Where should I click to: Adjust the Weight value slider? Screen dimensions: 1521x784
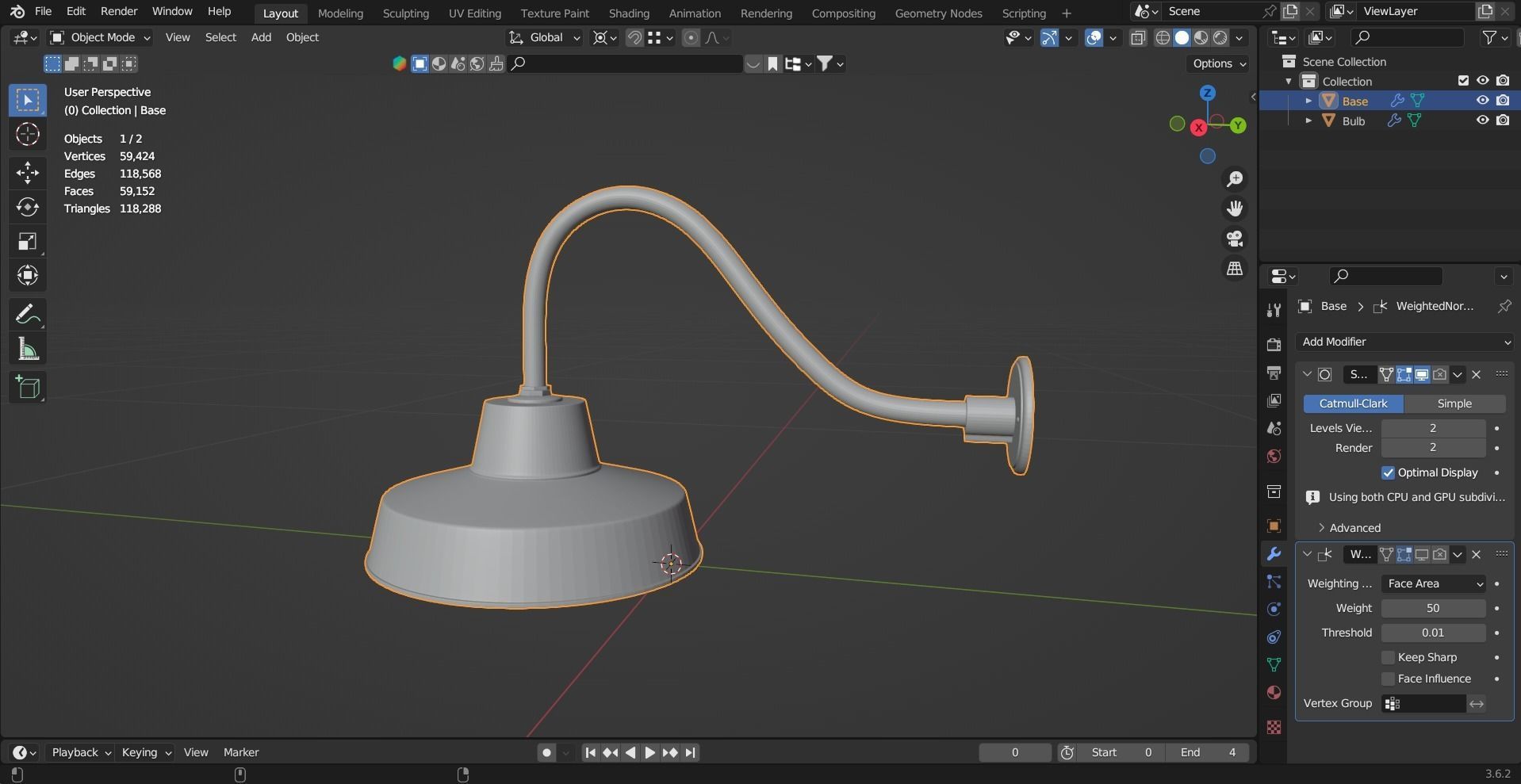pyautogui.click(x=1433, y=608)
